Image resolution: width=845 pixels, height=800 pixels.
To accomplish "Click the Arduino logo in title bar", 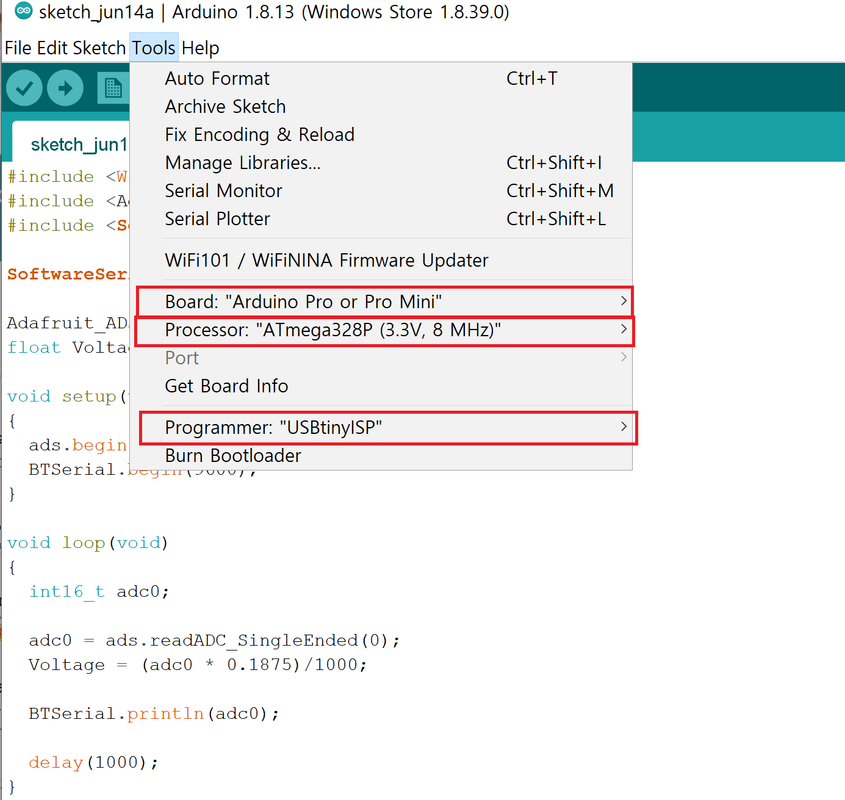I will point(23,11).
